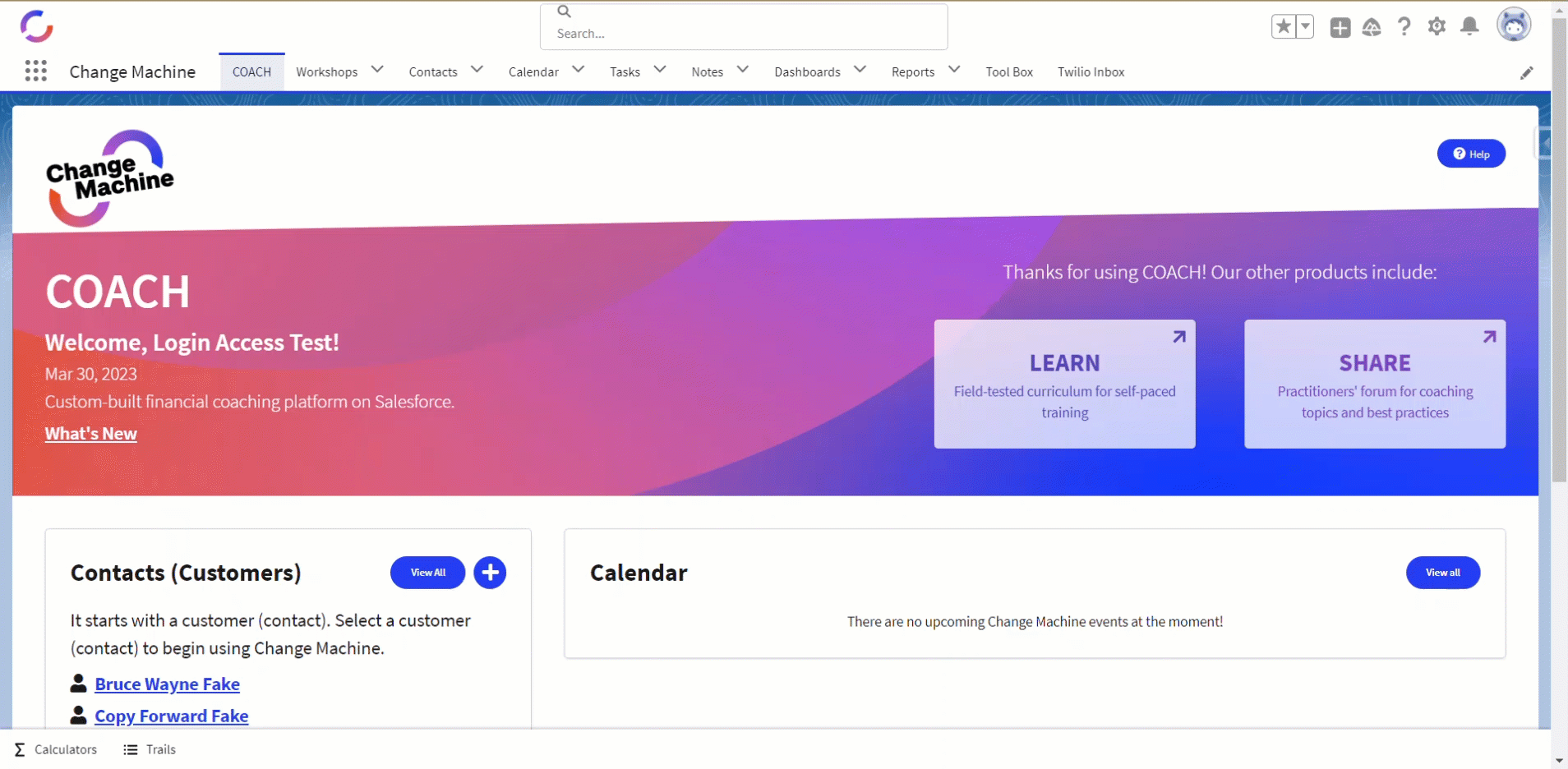The width and height of the screenshot is (1568, 769).
Task: Click the vertical scrollbar thumb
Action: click(1559, 251)
